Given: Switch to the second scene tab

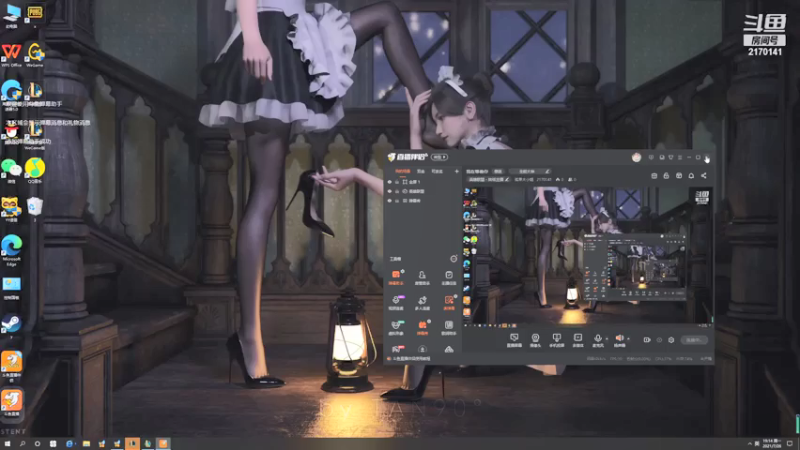Looking at the screenshot, I should tap(420, 171).
